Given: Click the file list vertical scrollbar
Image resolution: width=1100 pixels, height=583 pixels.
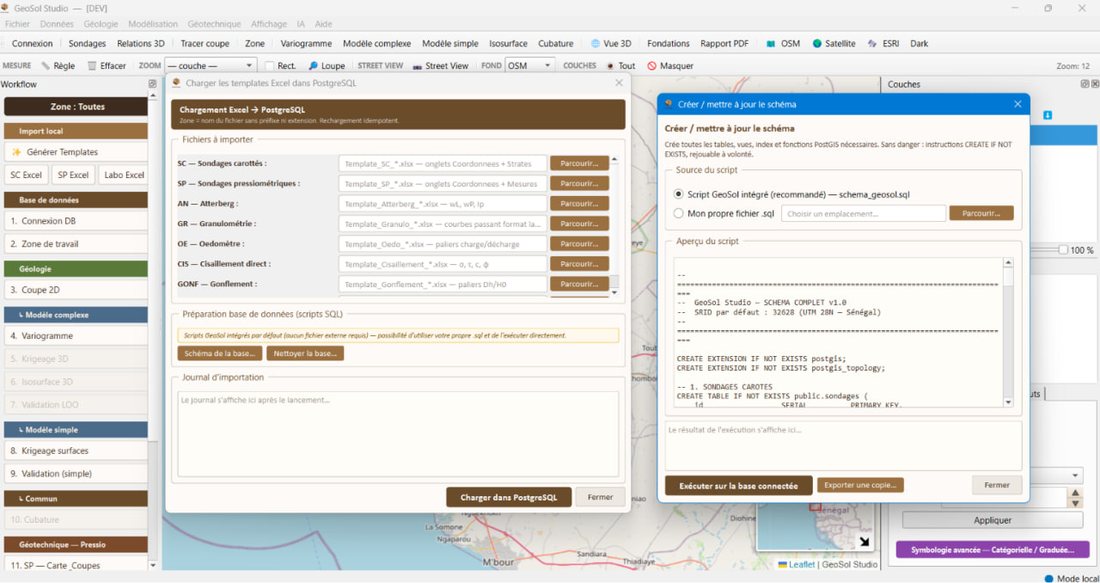Looking at the screenshot, I should coord(615,224).
